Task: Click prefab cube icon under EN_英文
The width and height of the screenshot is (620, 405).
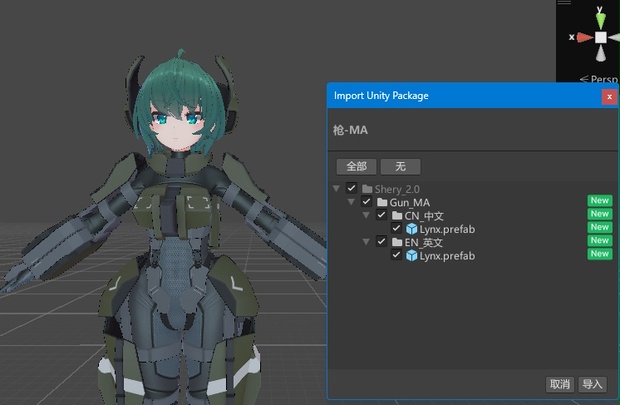Action: pos(412,255)
